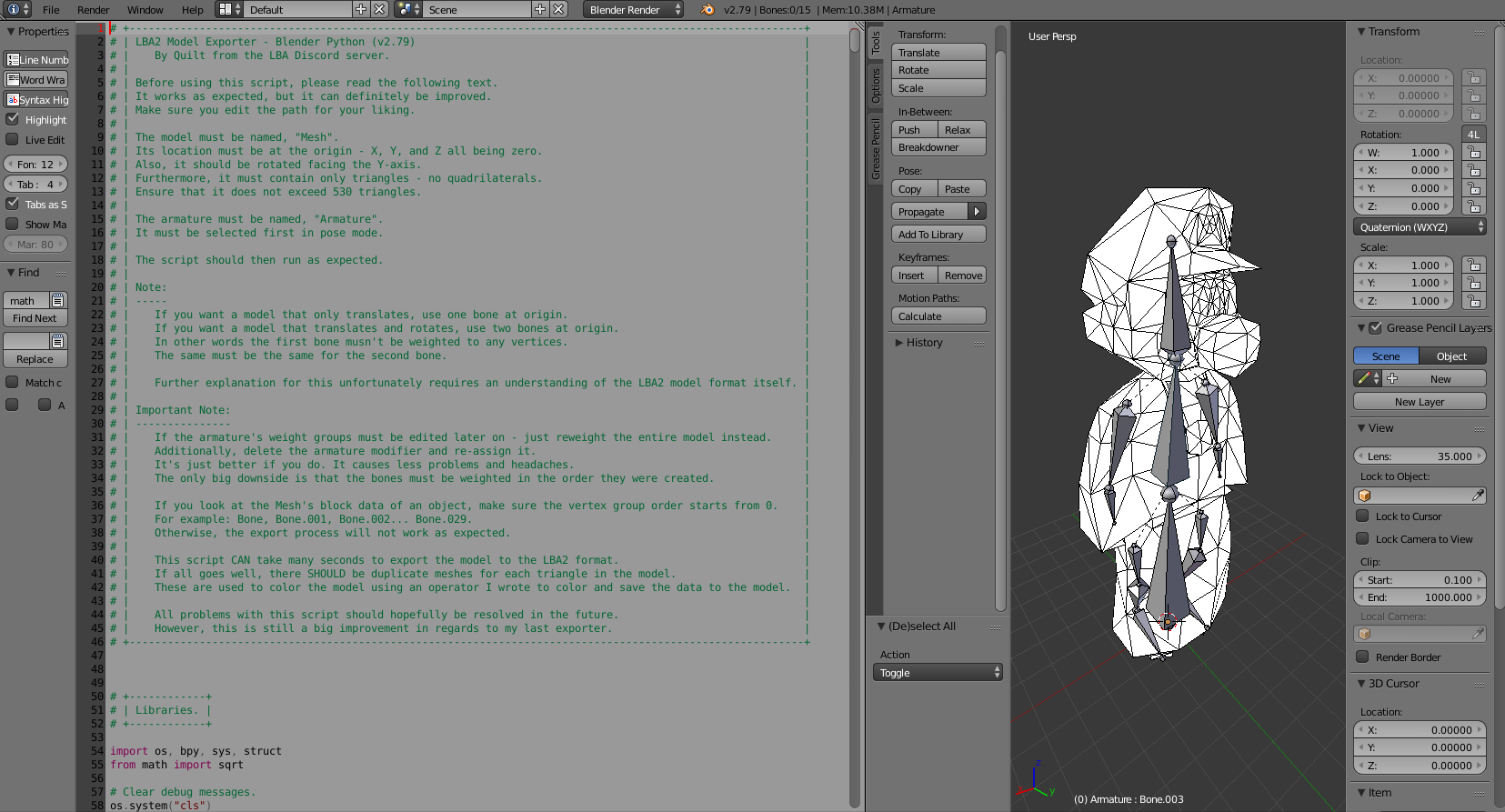Enable Lock Camera to View checkbox
Viewport: 1505px width, 812px height.
pyautogui.click(x=1362, y=538)
